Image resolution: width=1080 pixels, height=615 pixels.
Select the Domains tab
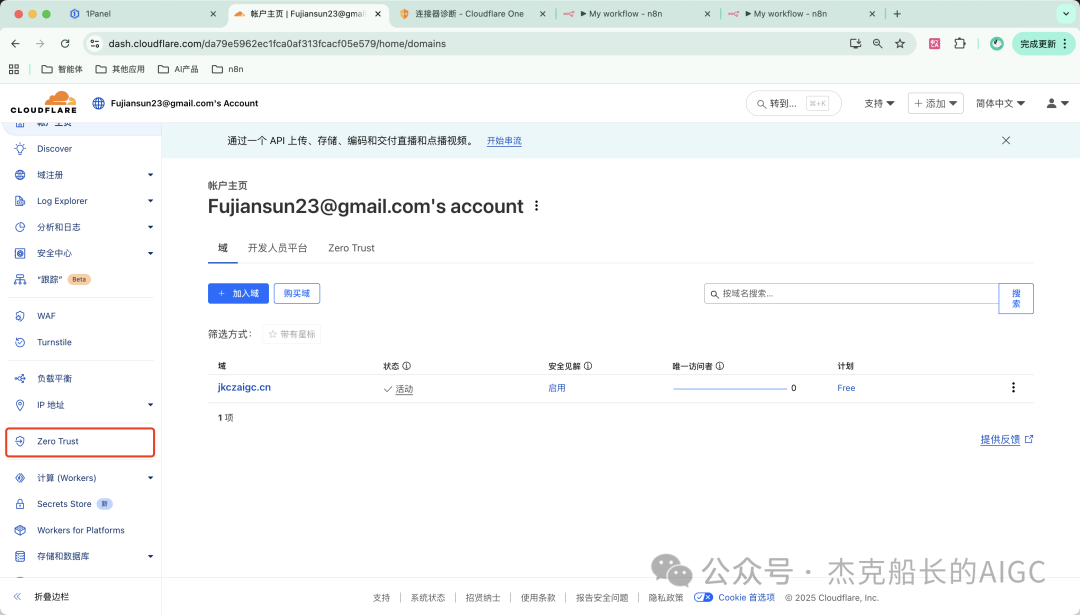point(222,248)
